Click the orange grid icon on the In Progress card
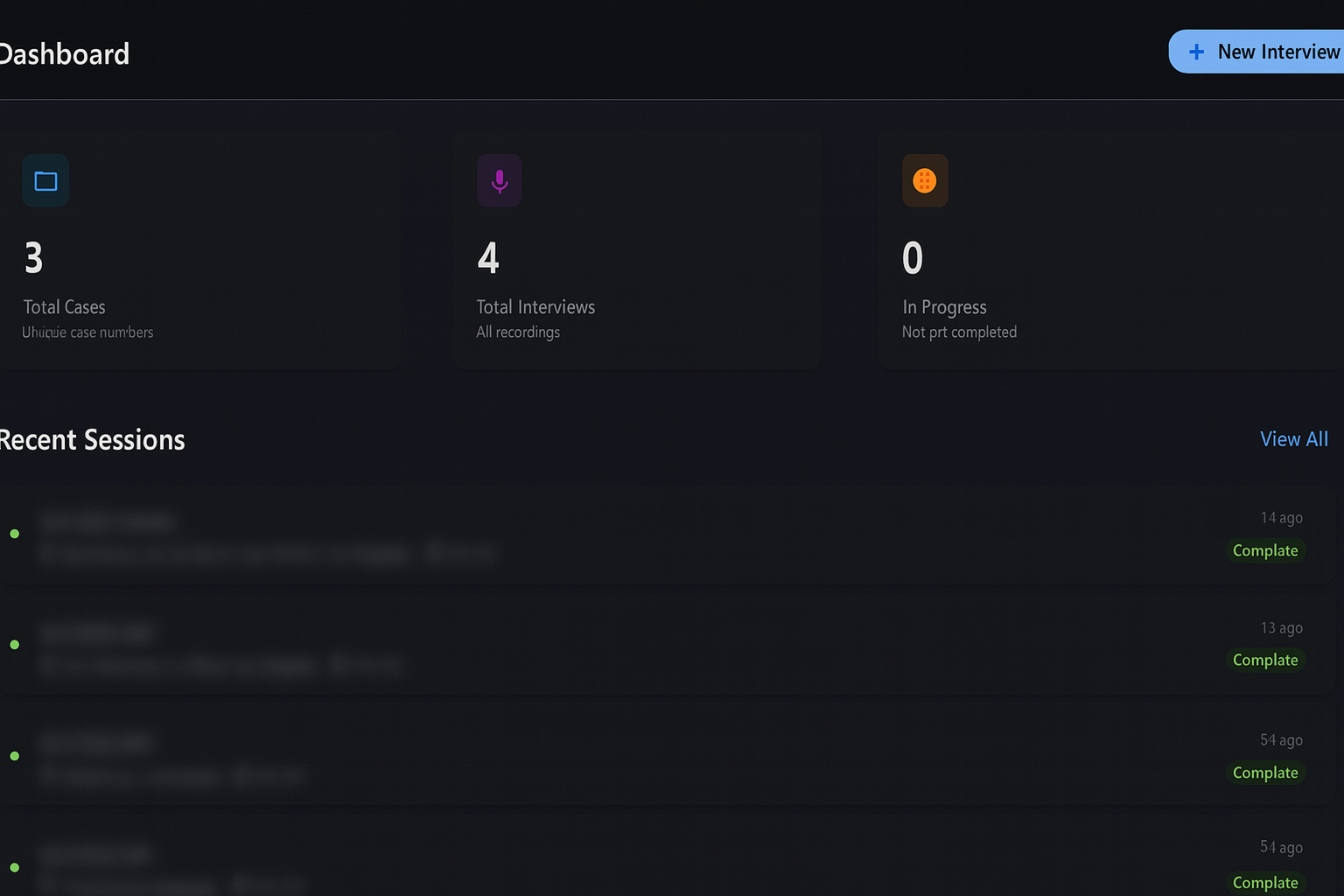The width and height of the screenshot is (1344, 896). point(925,180)
